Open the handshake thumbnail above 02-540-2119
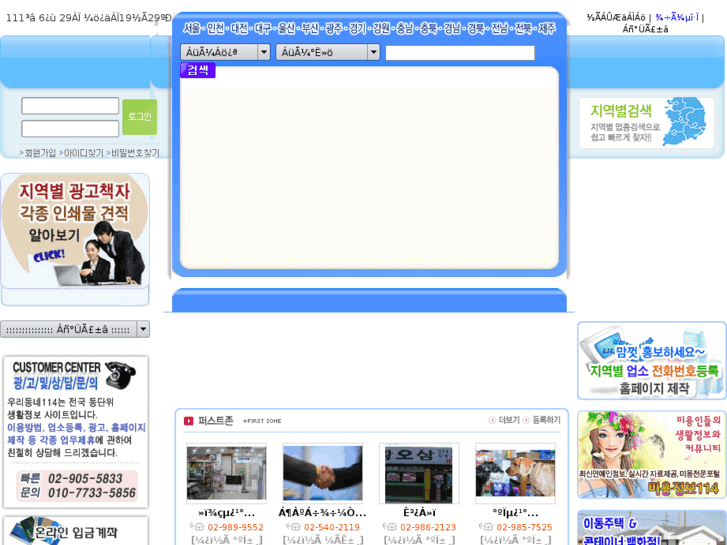Screen dimensions: 727x545 323,473
